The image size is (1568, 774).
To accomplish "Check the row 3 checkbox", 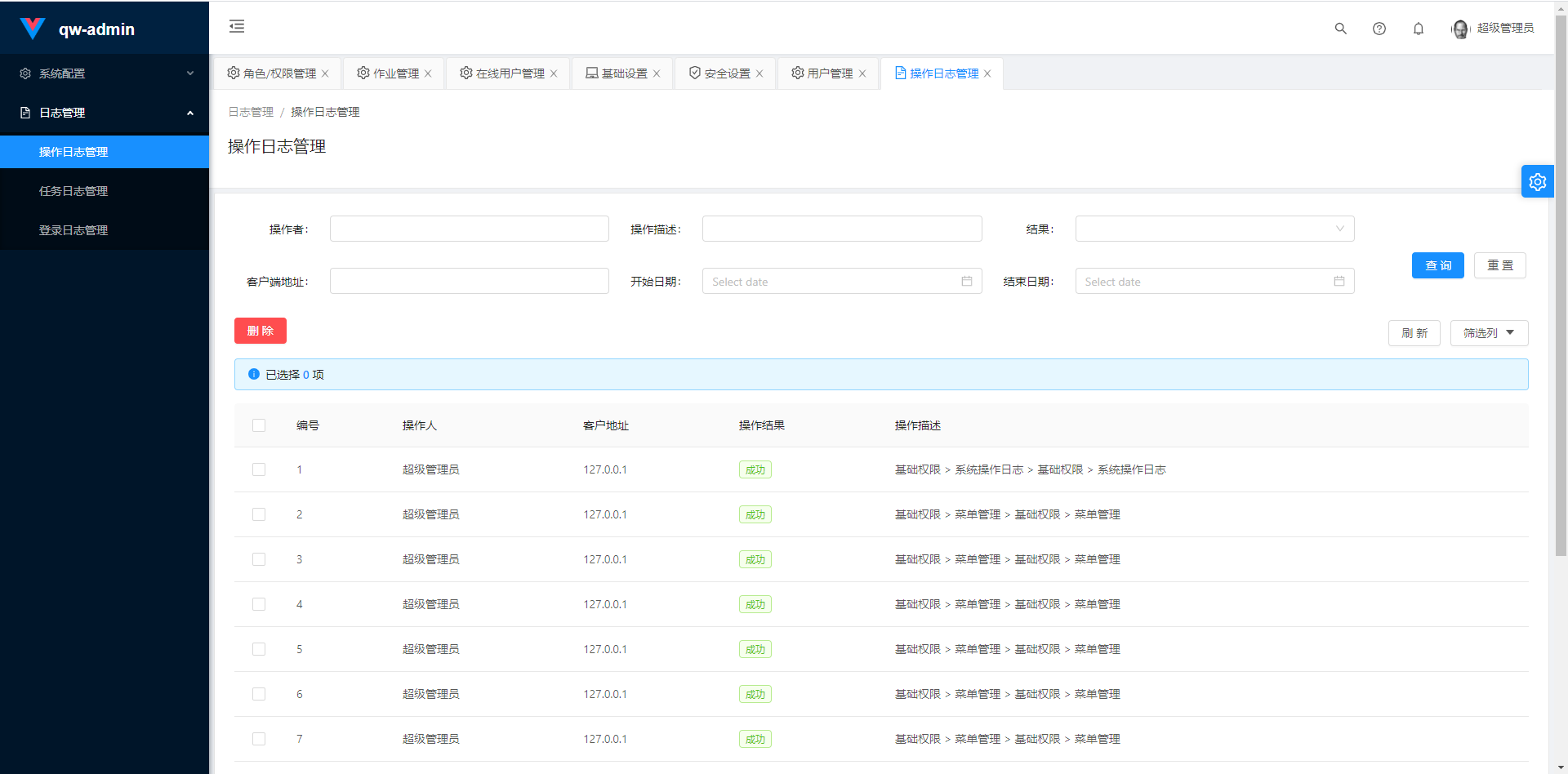I will (259, 559).
